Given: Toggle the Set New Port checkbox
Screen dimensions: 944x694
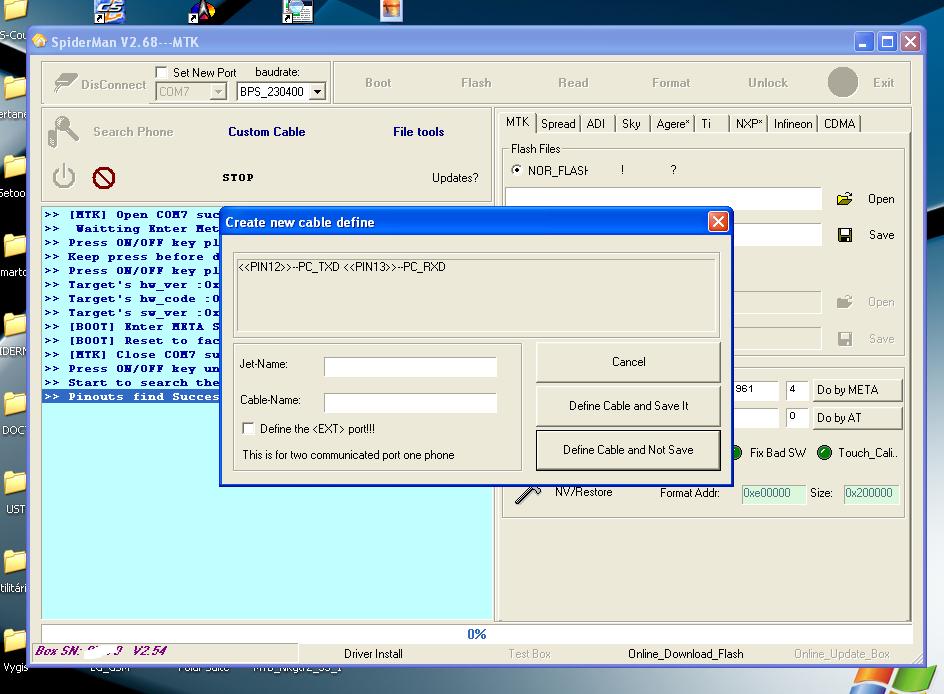Looking at the screenshot, I should coord(161,72).
